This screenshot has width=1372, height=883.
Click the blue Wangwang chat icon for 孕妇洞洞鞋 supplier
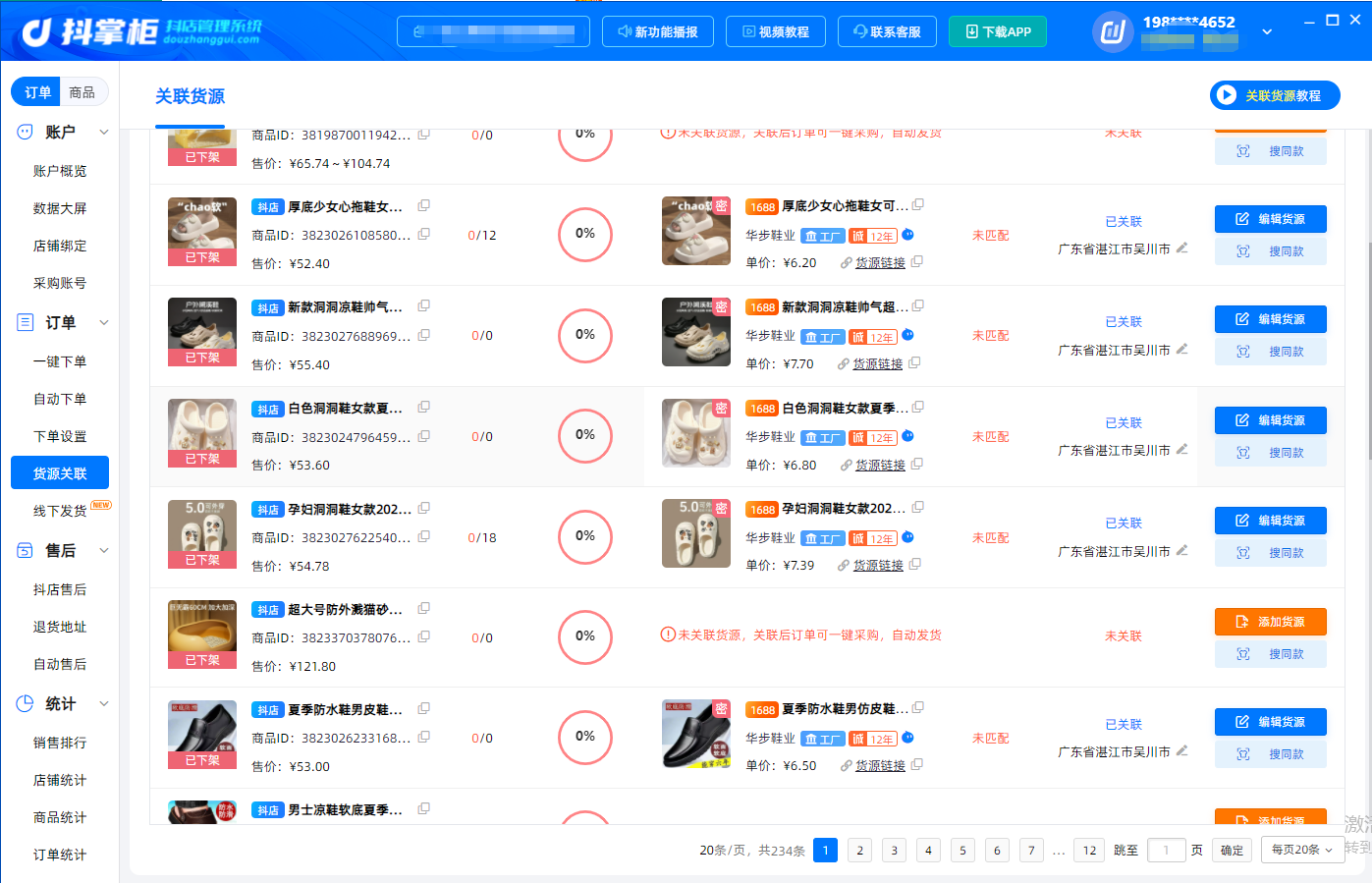tap(908, 537)
